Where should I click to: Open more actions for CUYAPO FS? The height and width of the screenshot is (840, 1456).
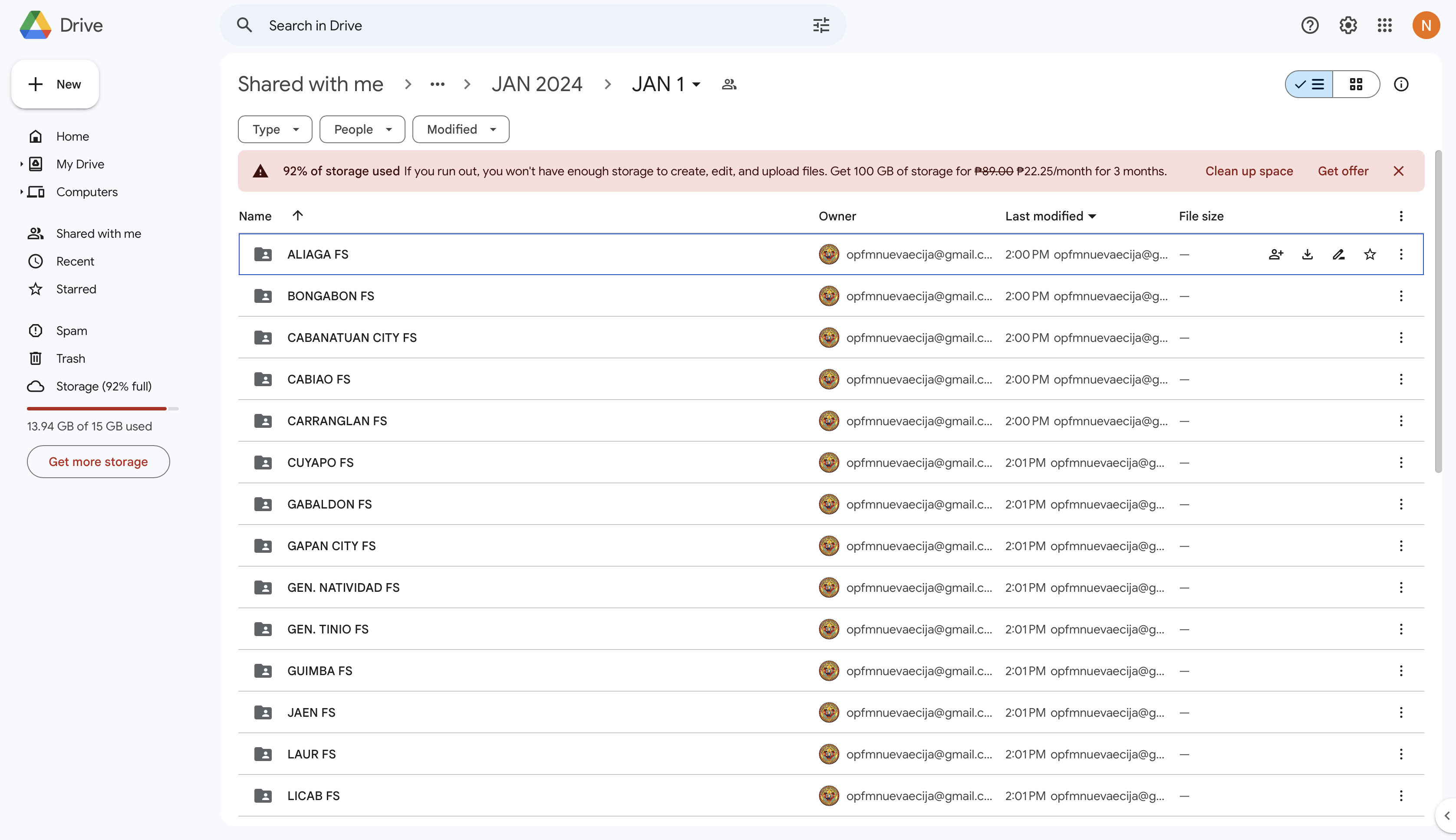pos(1400,462)
